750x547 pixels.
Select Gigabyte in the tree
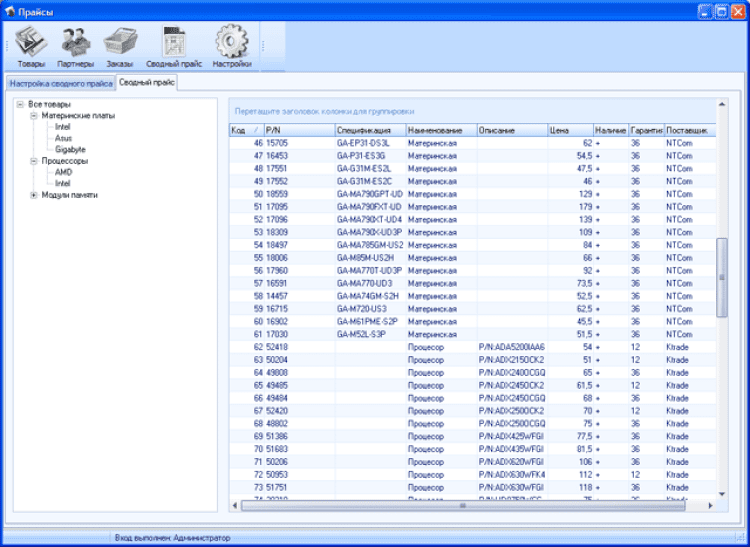[70, 150]
